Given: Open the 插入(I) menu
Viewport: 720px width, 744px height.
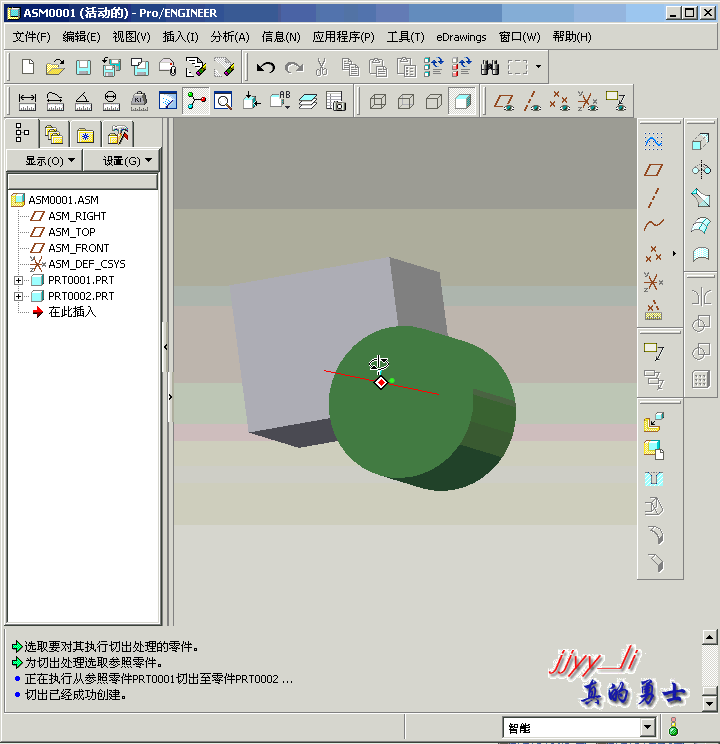Looking at the screenshot, I should (180, 37).
